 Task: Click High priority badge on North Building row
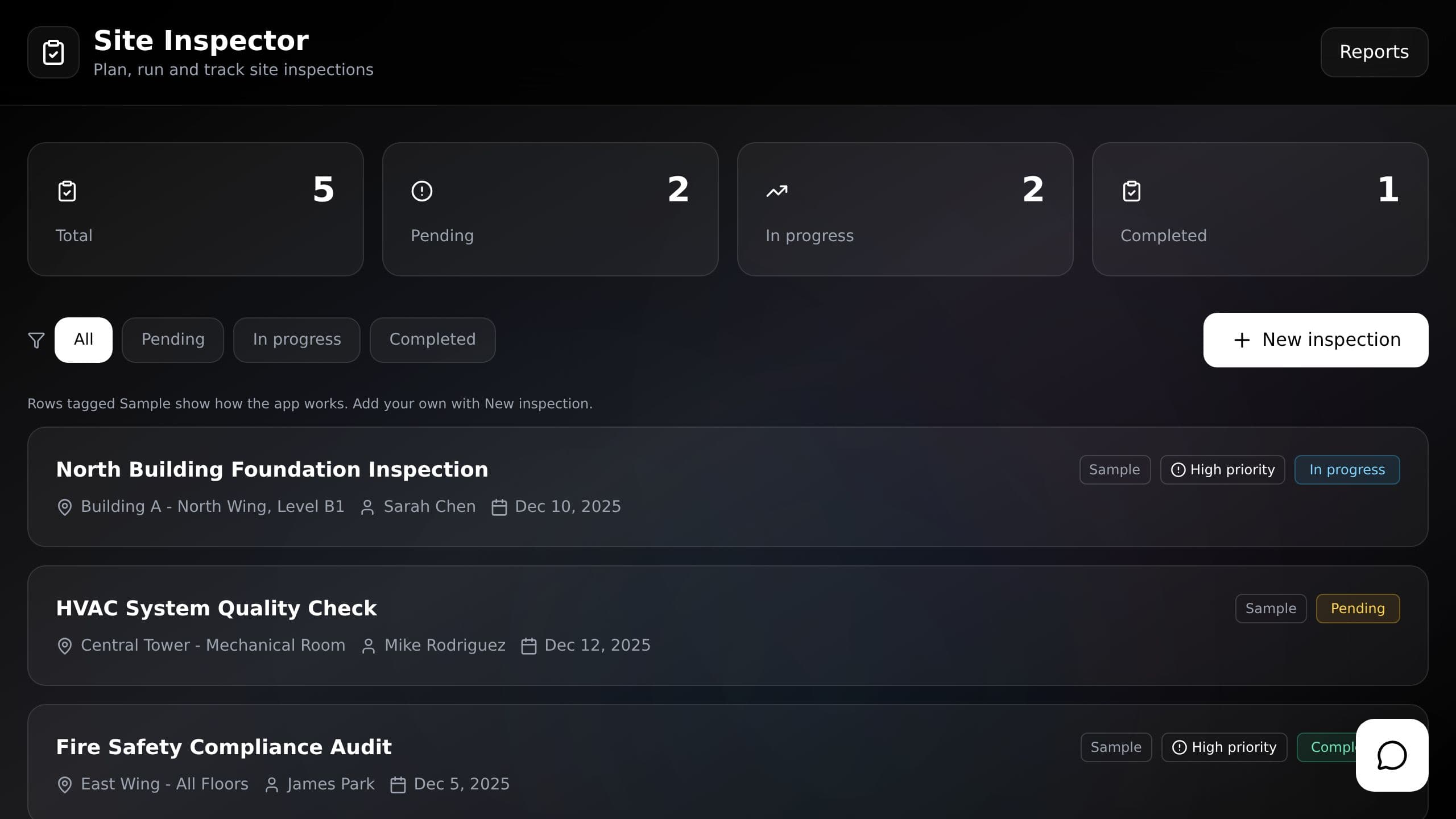[1223, 470]
